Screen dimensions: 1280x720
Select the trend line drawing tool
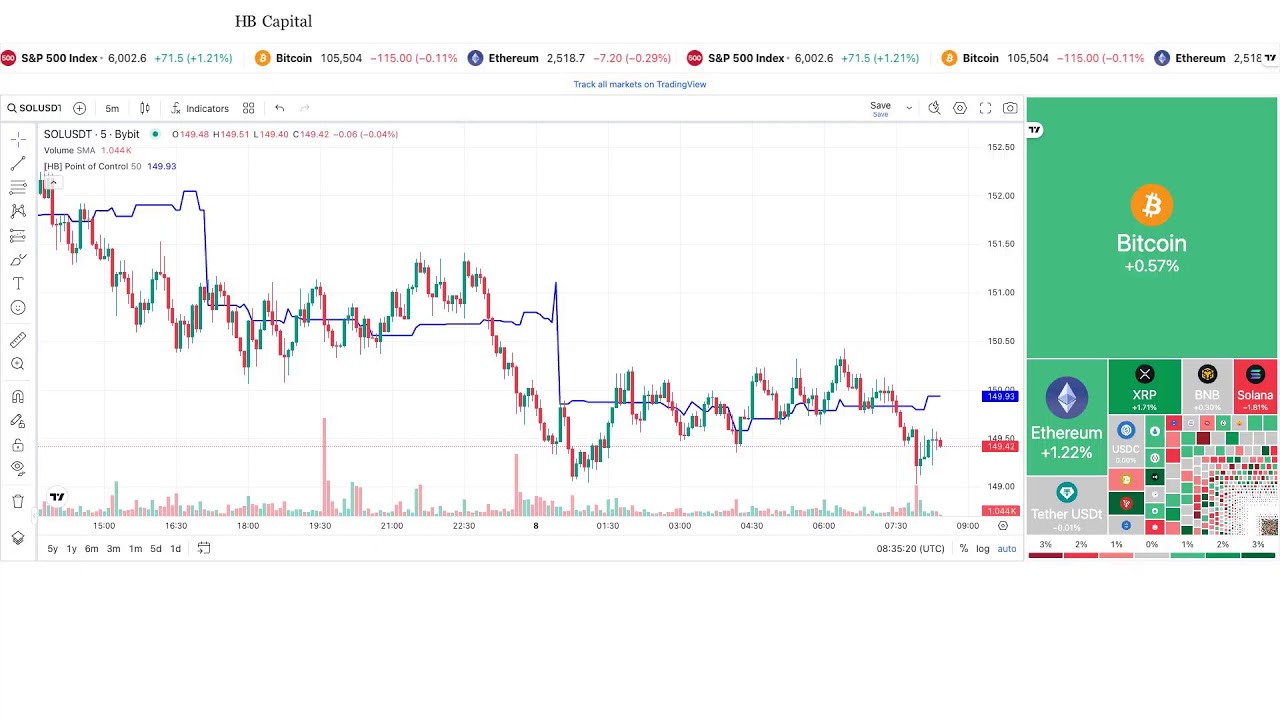pos(18,164)
